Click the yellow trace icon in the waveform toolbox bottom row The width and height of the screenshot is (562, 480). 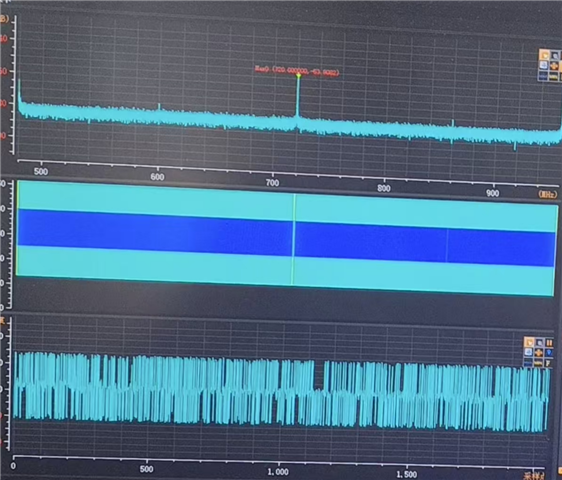[538, 362]
